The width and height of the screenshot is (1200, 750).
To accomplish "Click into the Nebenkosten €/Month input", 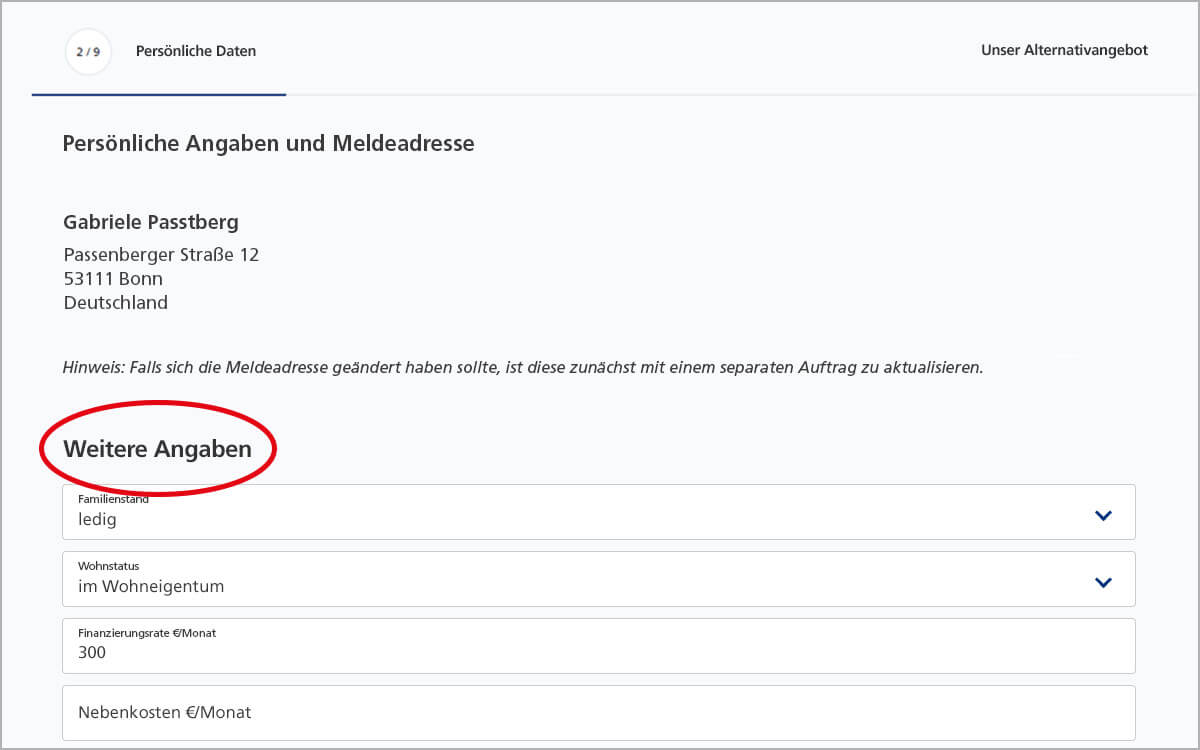I will [598, 713].
